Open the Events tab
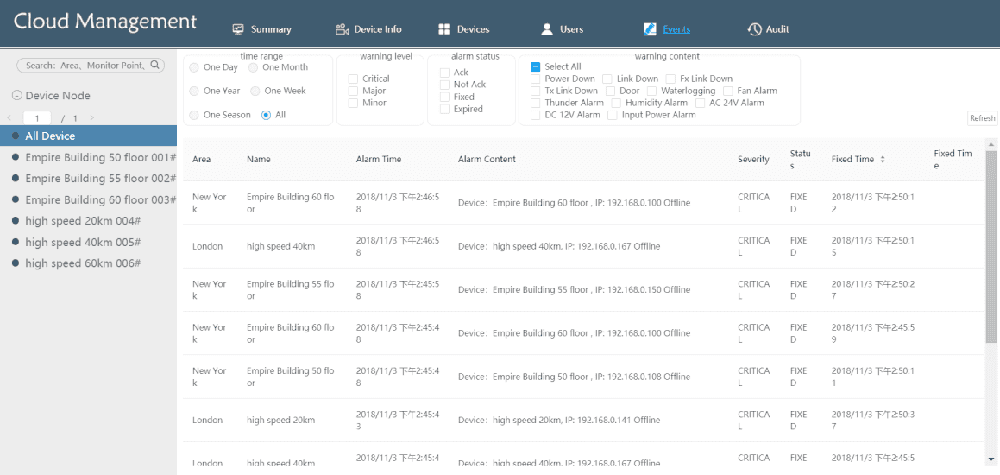Viewport: 1000px width, 475px height. pyautogui.click(x=667, y=29)
